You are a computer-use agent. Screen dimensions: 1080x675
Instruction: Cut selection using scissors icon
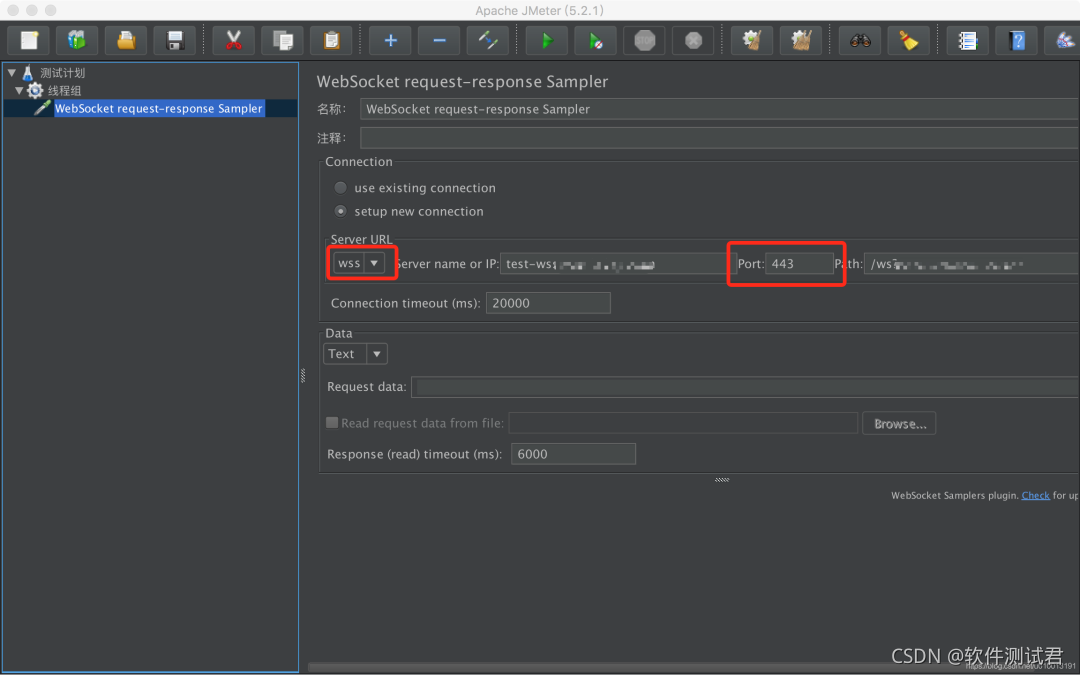point(233,41)
